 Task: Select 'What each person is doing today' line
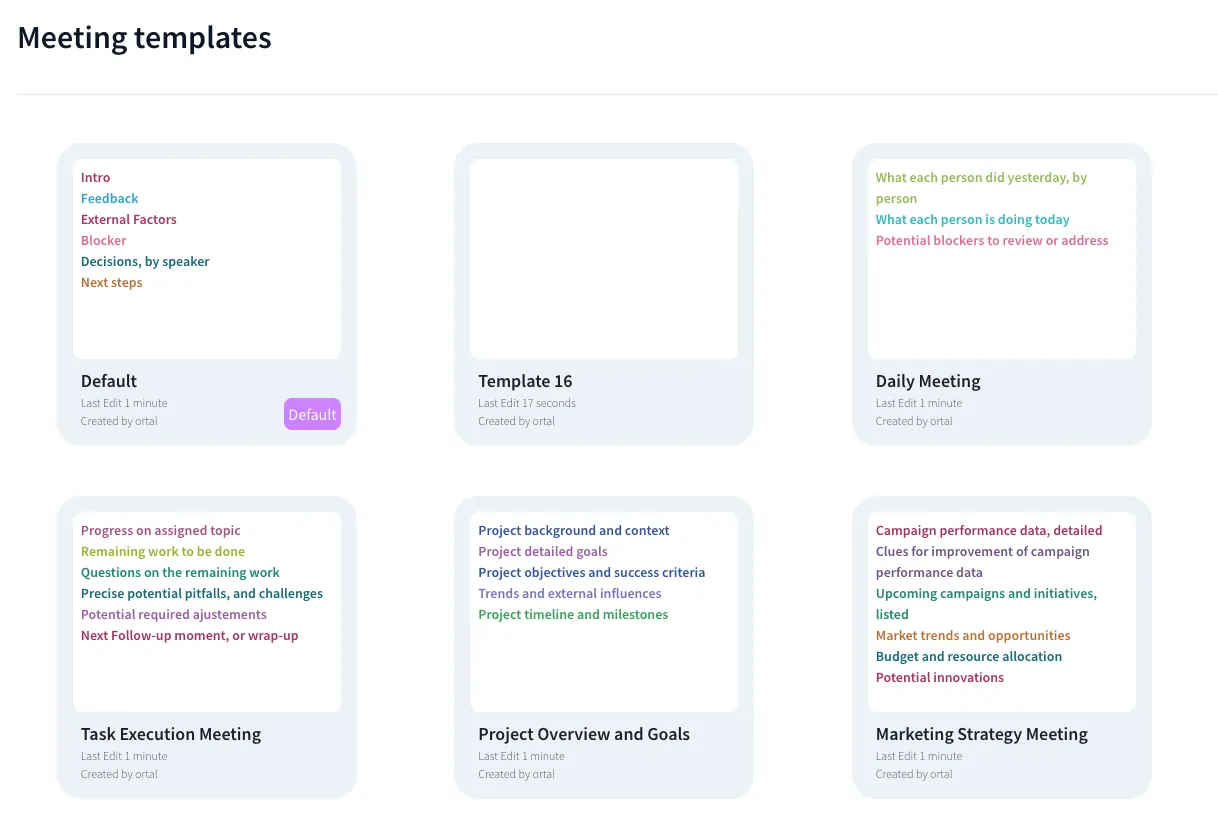(972, 220)
